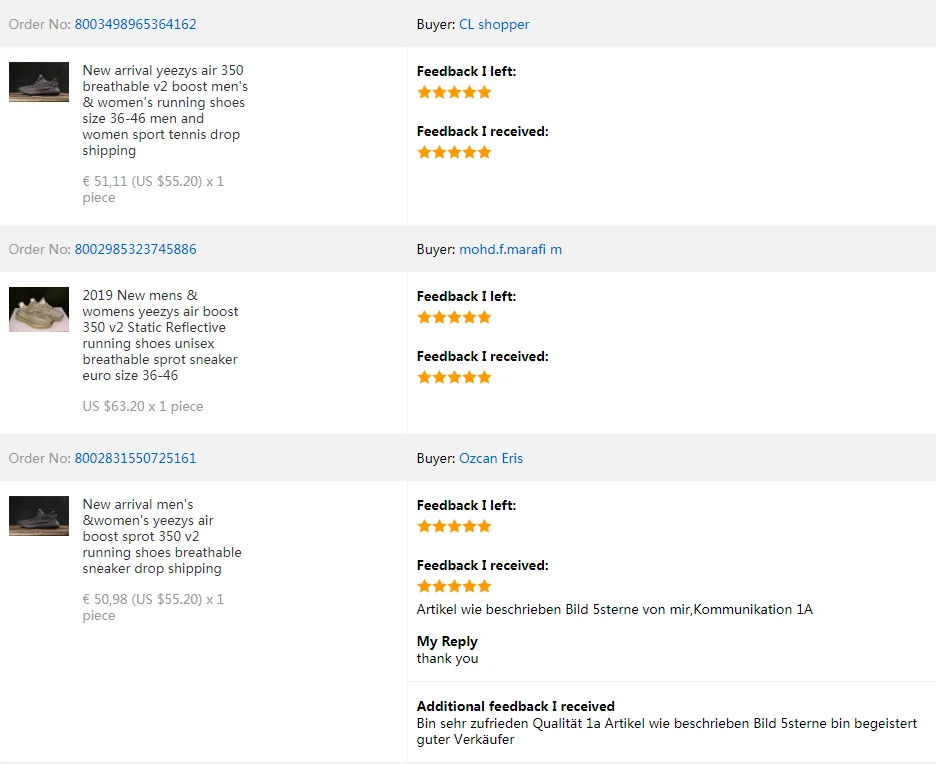Click the 'thank you' reply text
Image resolution: width=936 pixels, height=764 pixels.
pos(447,659)
